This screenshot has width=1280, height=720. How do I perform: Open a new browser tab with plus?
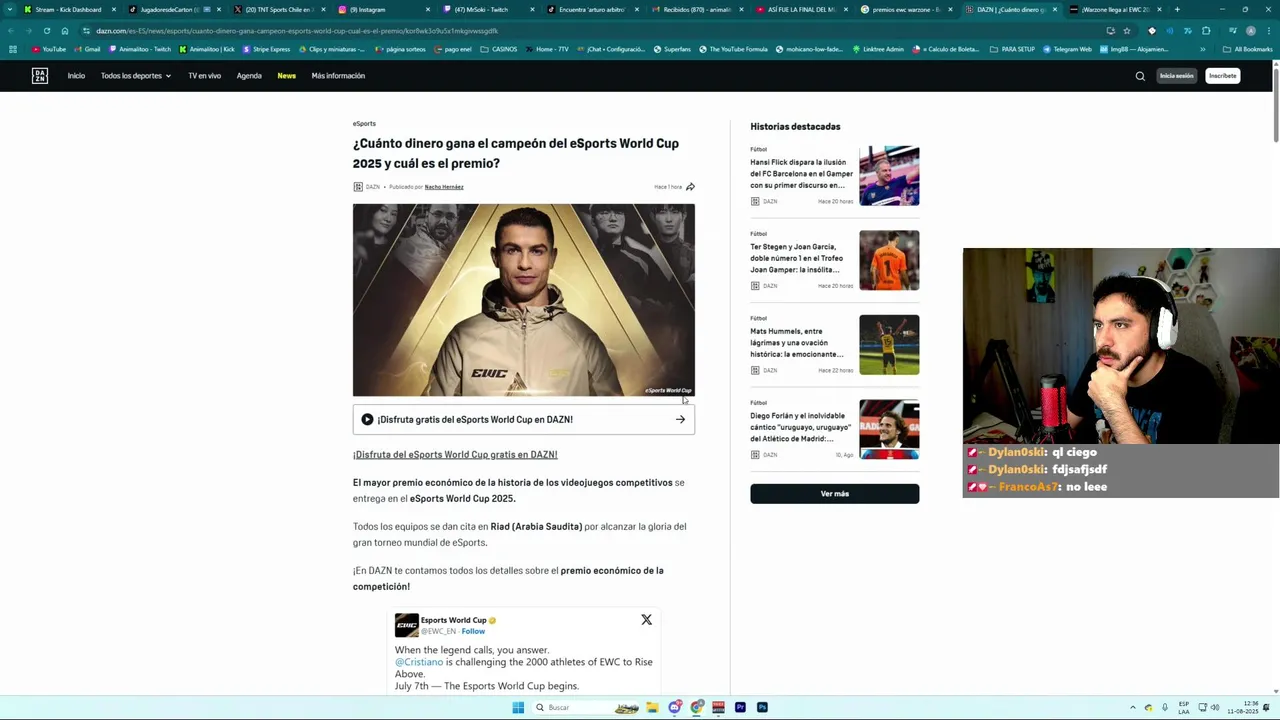click(1176, 10)
